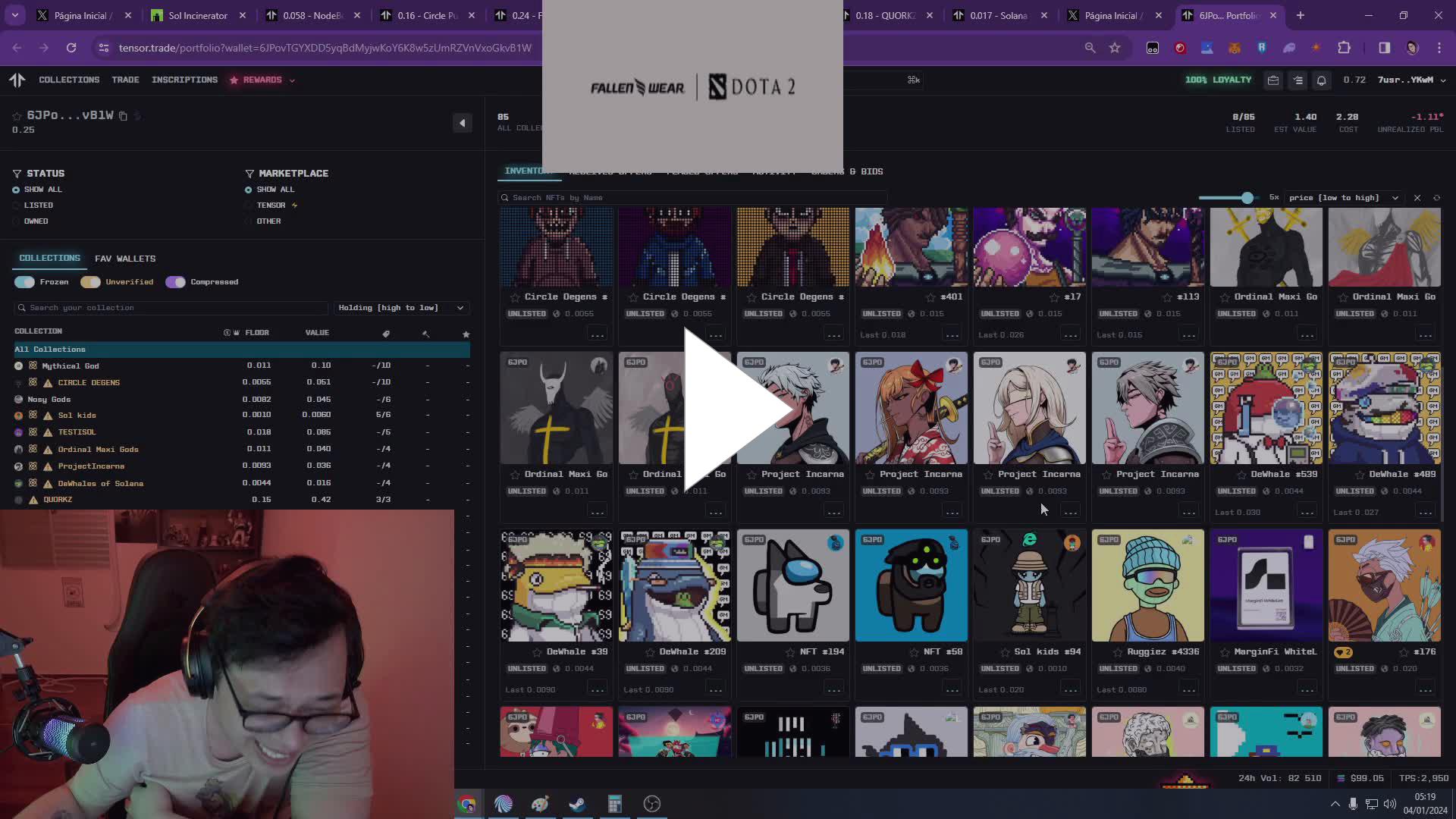Open the portfolio briefcase icon in header
The width and height of the screenshot is (1456, 819).
tap(1273, 80)
